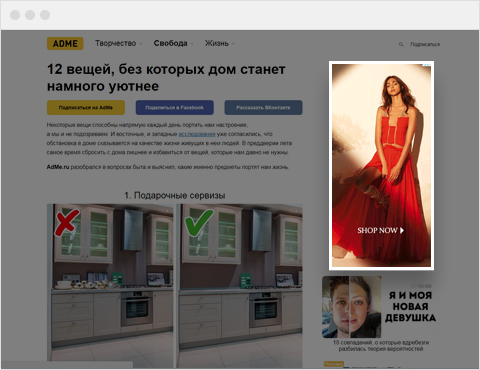Screen dimensions: 480x370
Task: Click the article headline 12 вещей
Action: click(x=166, y=78)
